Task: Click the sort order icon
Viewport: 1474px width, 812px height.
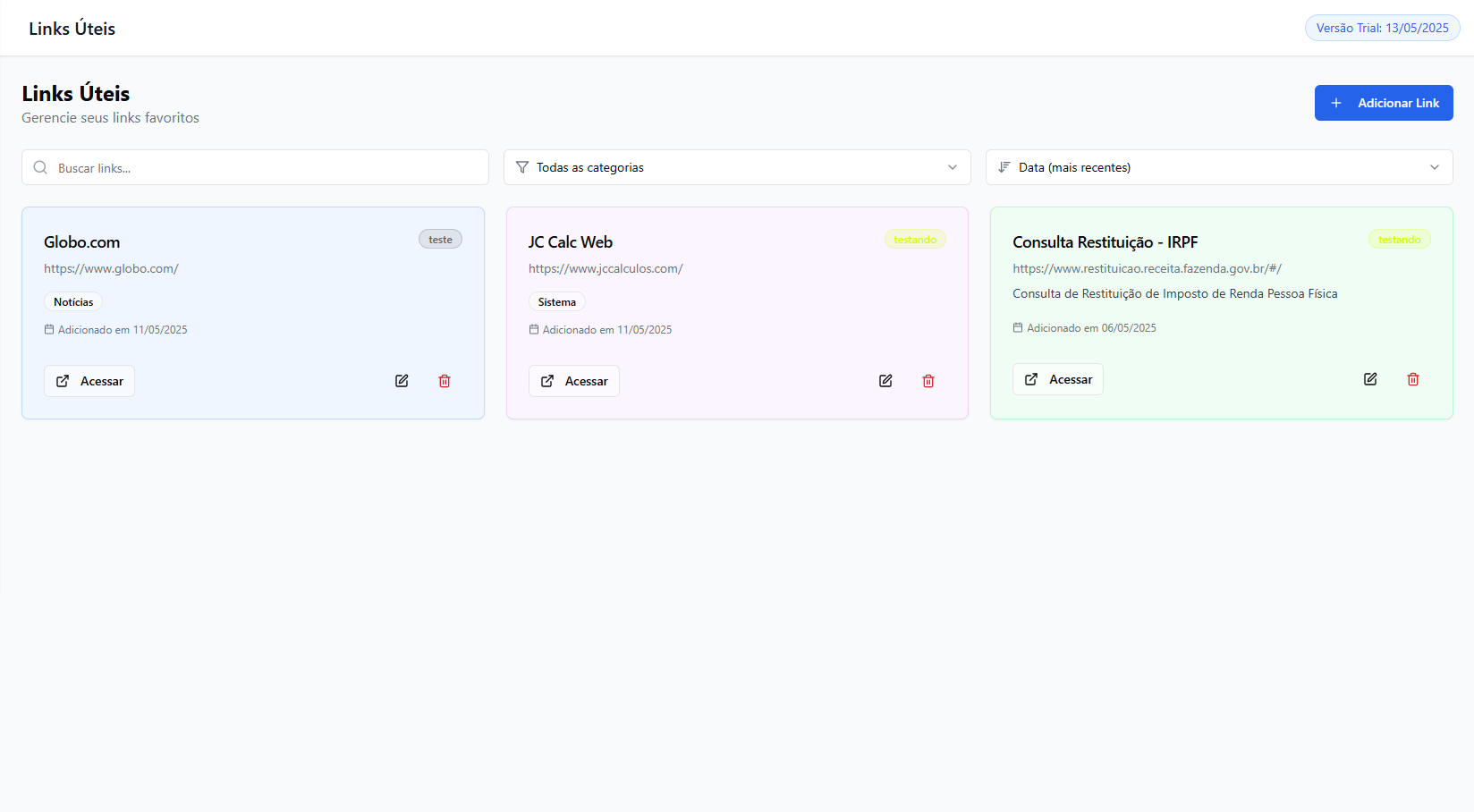Action: 1004,167
